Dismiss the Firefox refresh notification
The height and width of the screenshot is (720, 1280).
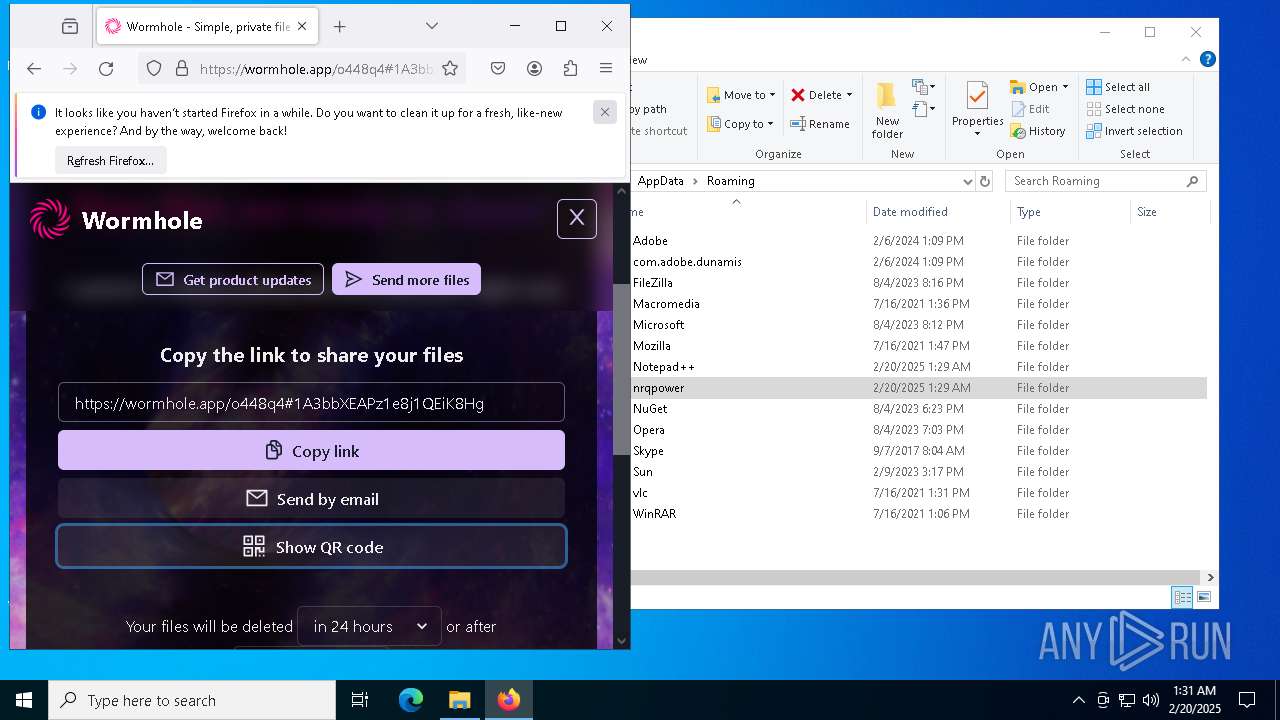[x=605, y=112]
